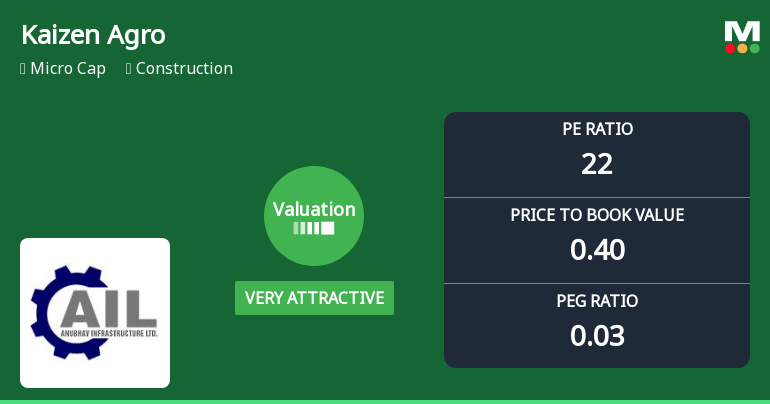The width and height of the screenshot is (770, 404).
Task: Click the red dot under the M logo
Action: 730,48
